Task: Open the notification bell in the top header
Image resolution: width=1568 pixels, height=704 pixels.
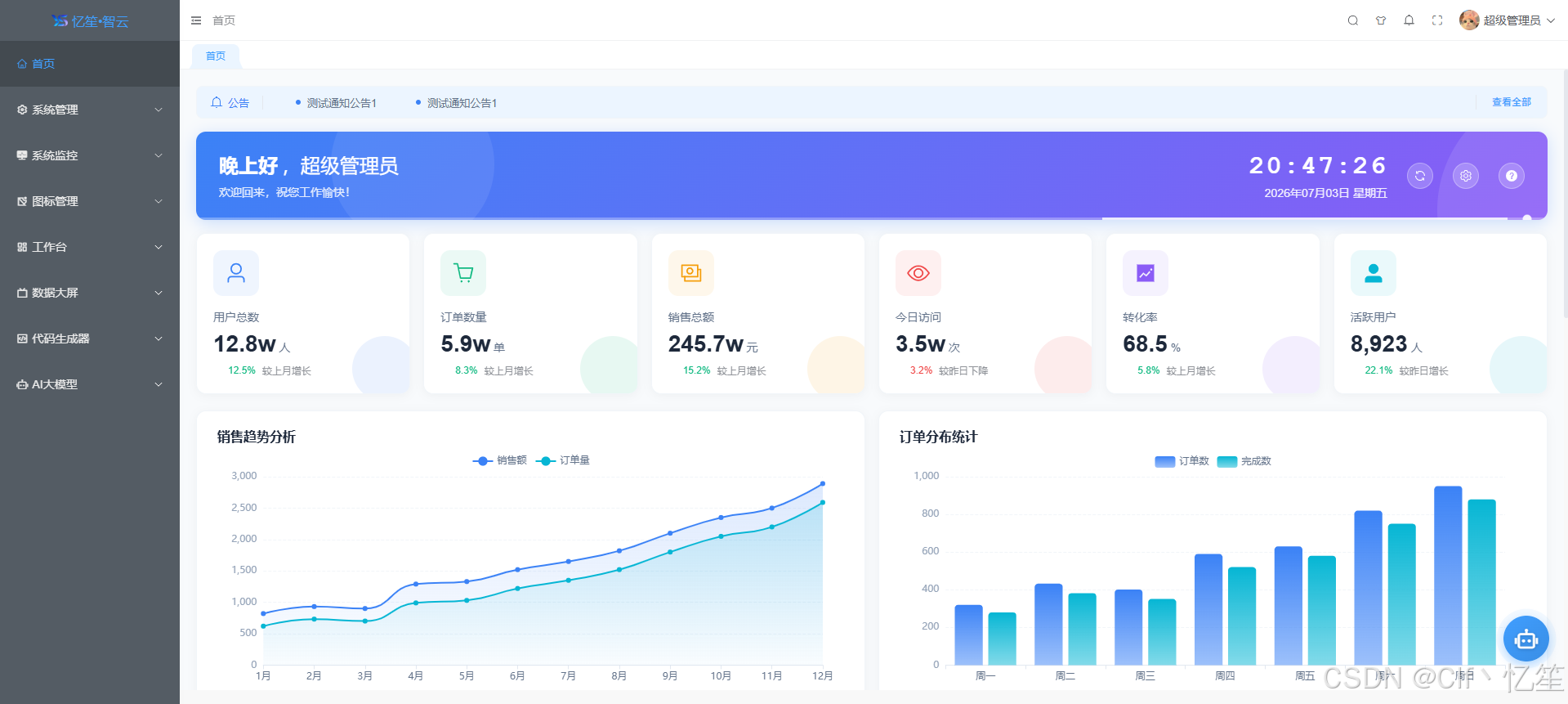Action: [x=1409, y=20]
